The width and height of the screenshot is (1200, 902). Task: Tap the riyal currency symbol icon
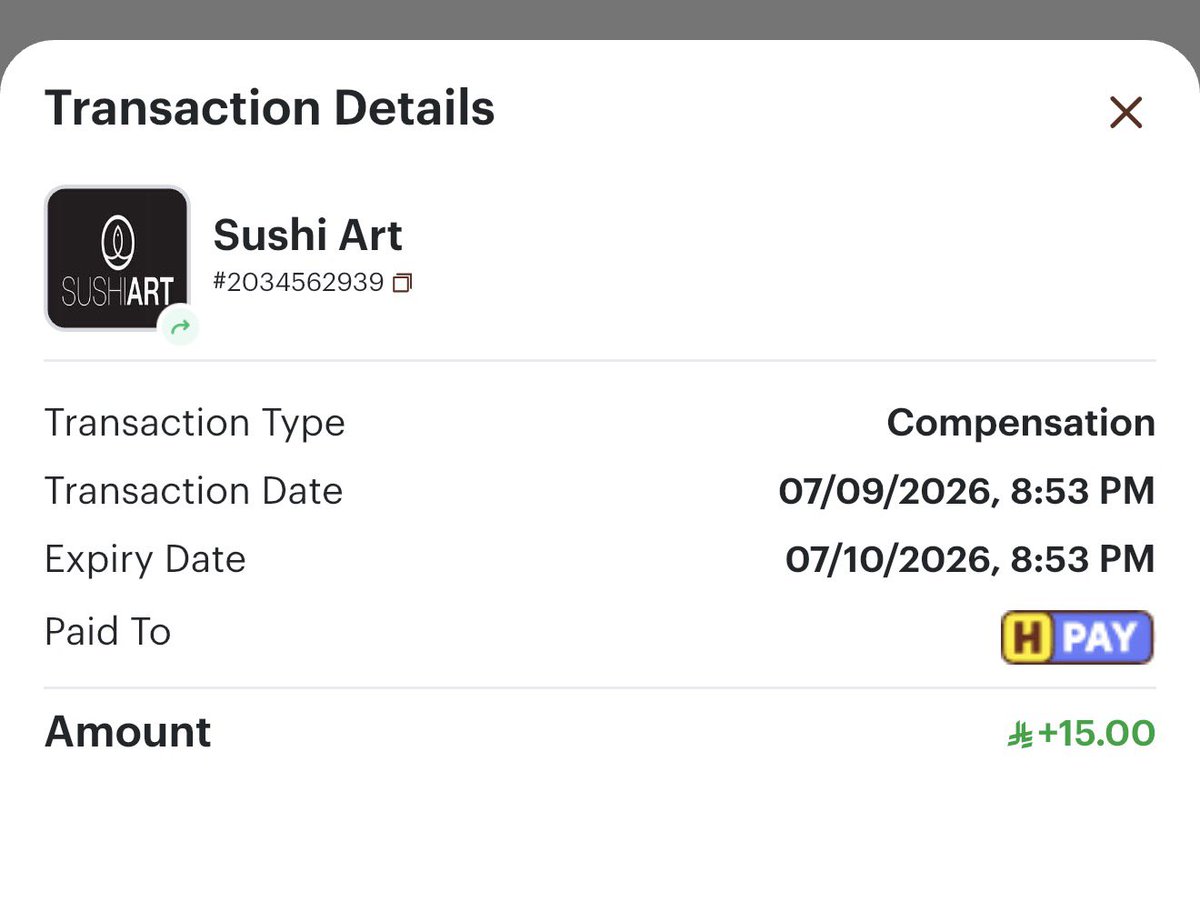(x=1020, y=735)
